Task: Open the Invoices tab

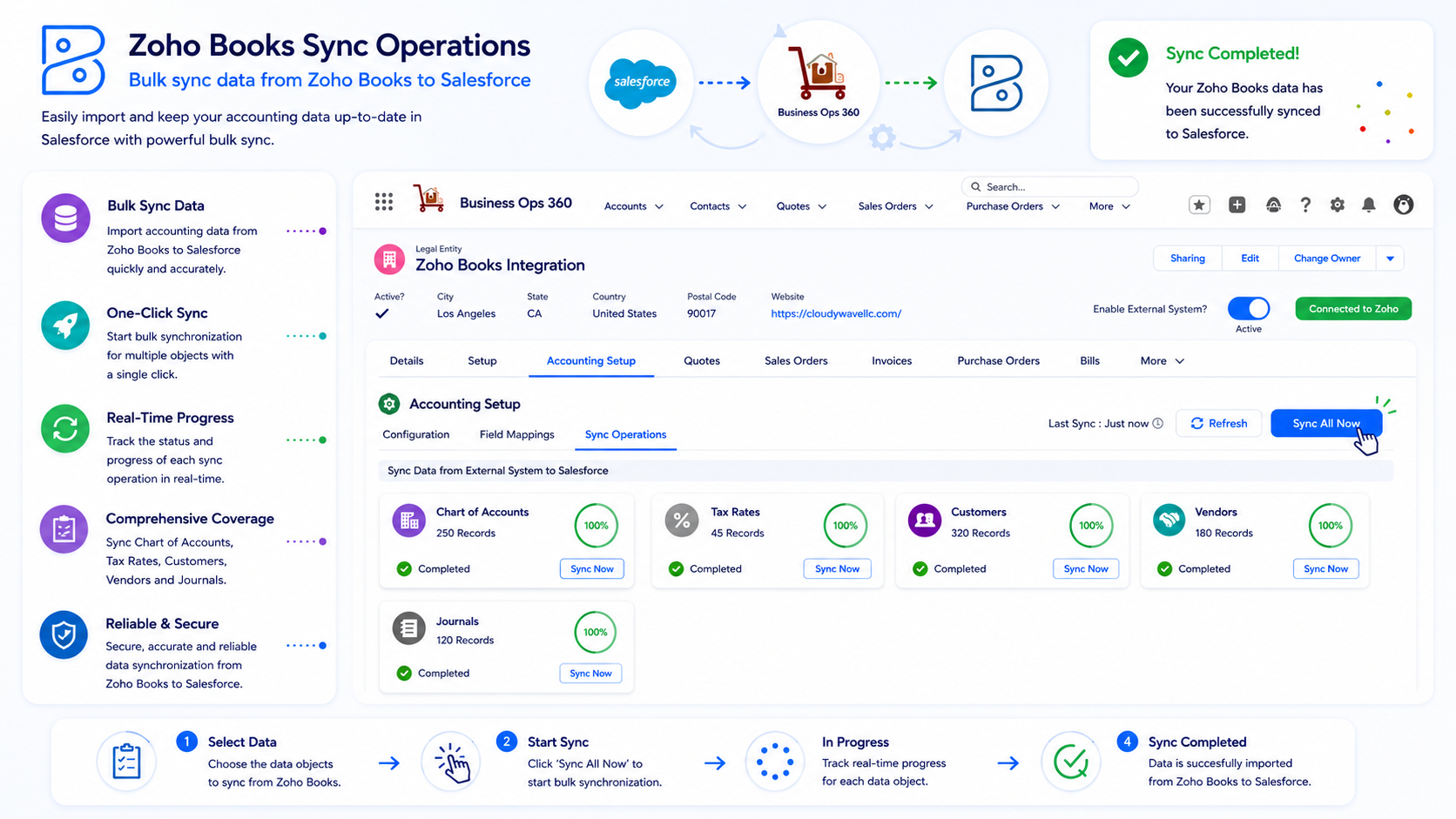Action: point(892,361)
